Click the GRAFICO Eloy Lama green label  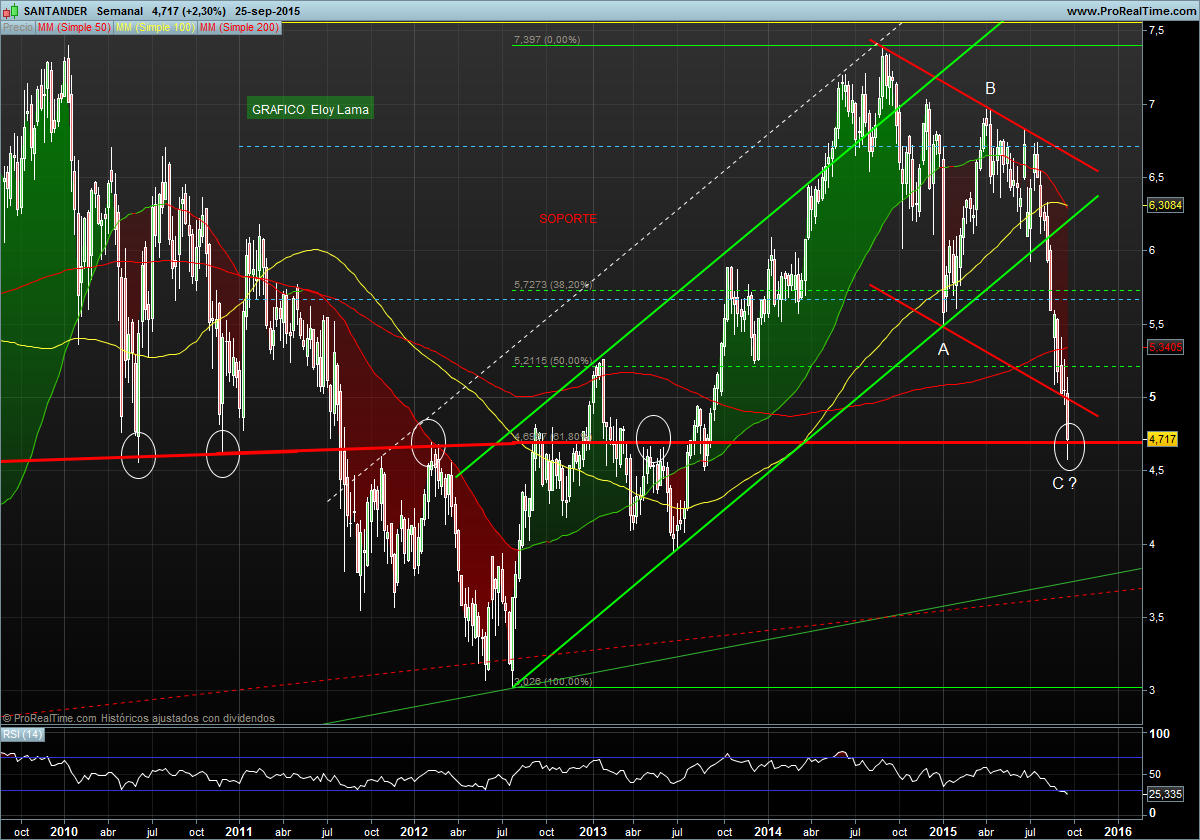point(310,109)
